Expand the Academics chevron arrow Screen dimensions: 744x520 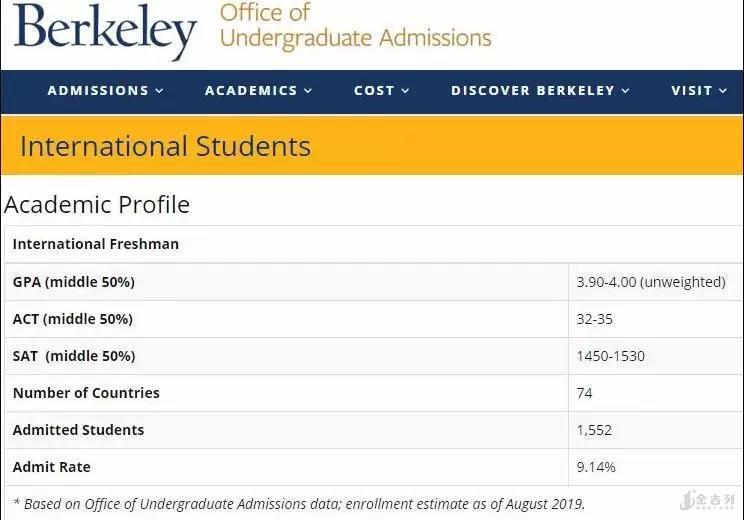[x=308, y=91]
